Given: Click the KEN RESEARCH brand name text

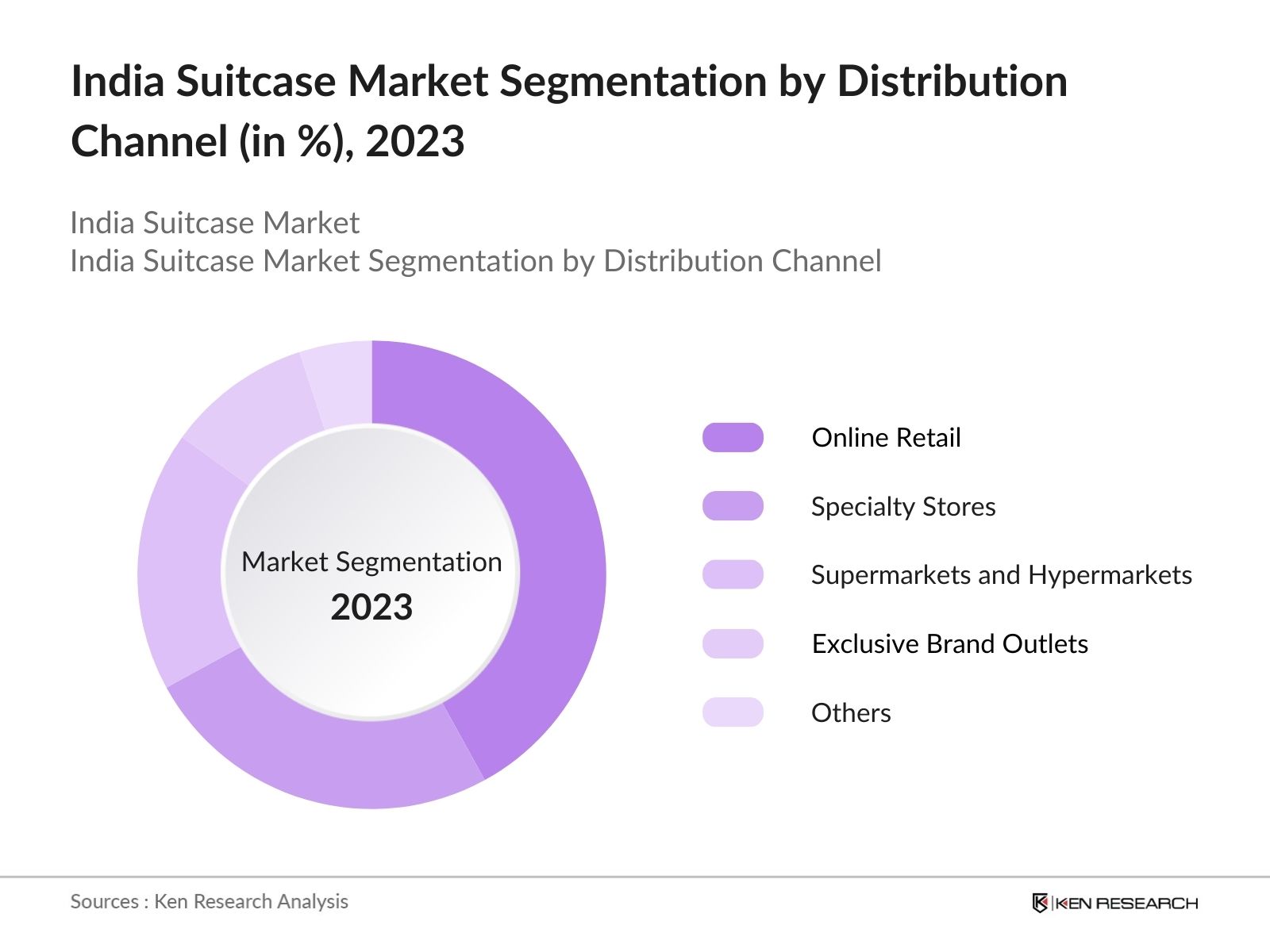Looking at the screenshot, I should click(1127, 903).
